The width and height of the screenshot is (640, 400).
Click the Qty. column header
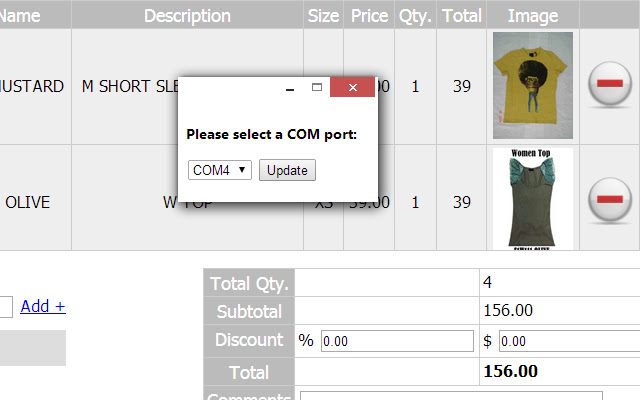[416, 16]
